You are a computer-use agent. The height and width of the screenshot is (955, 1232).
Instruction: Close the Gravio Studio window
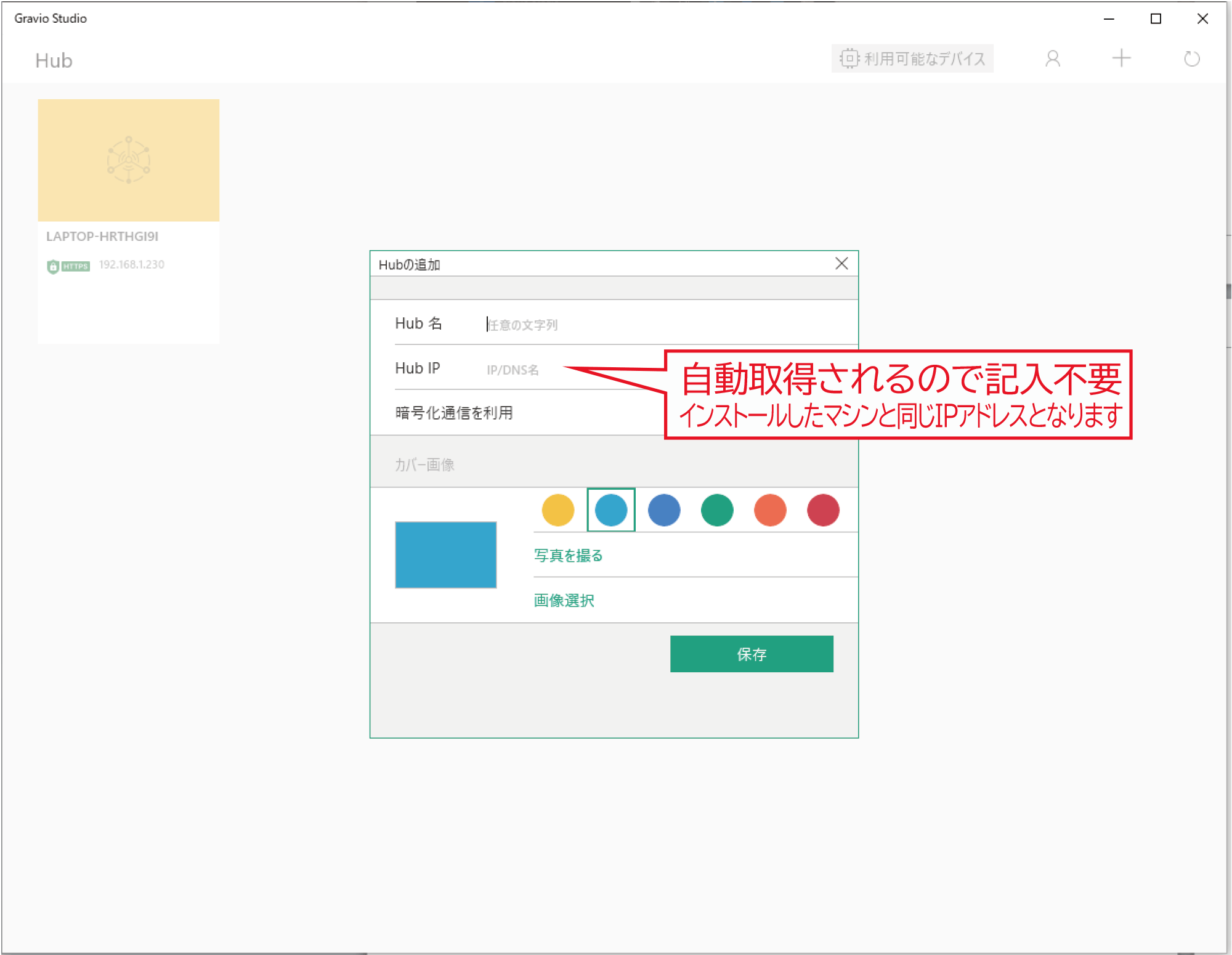click(x=1202, y=19)
